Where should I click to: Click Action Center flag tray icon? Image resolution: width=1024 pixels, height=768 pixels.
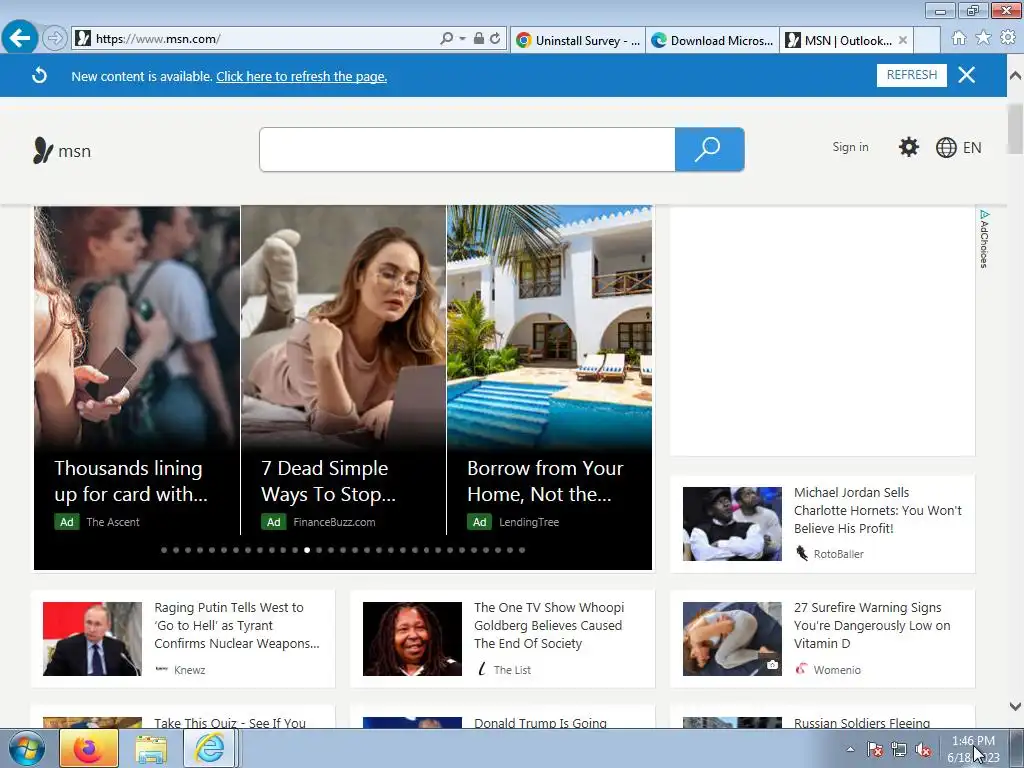click(x=874, y=749)
